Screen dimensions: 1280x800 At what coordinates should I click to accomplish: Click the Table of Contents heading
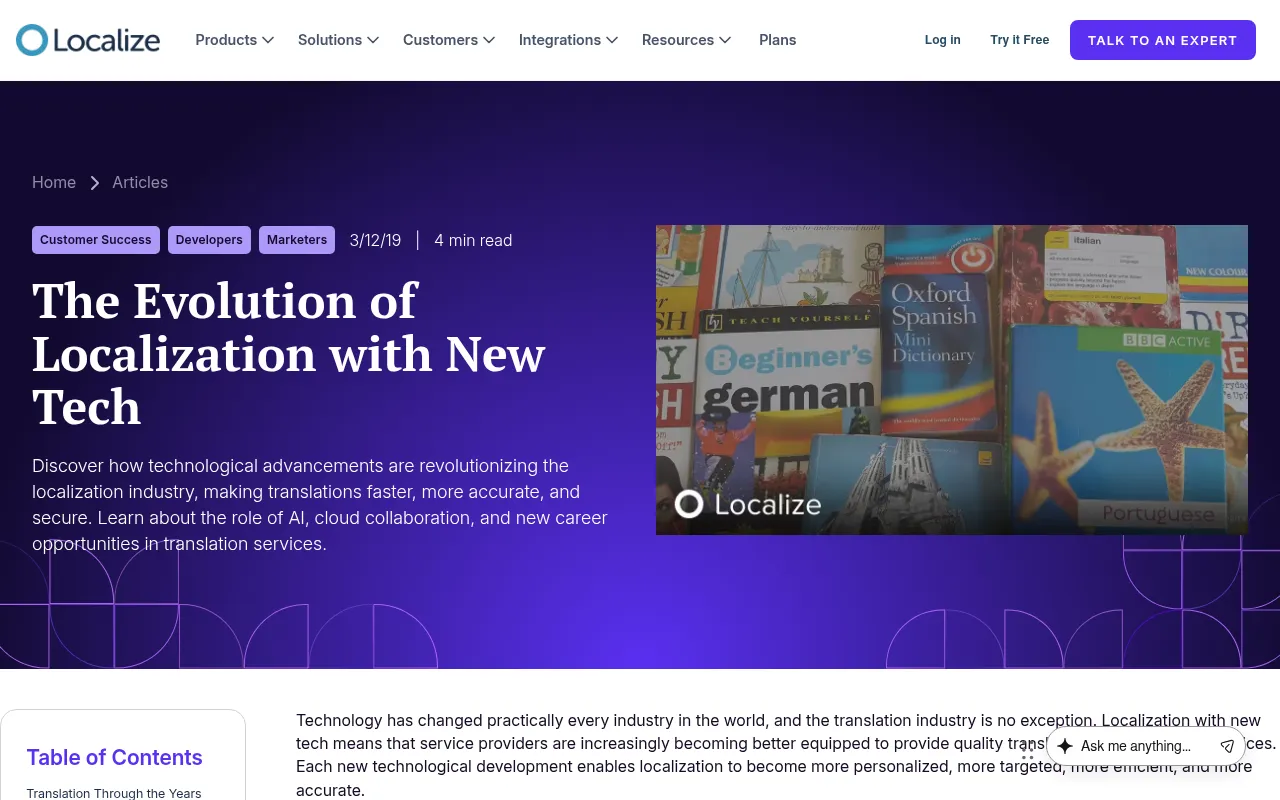click(x=114, y=757)
